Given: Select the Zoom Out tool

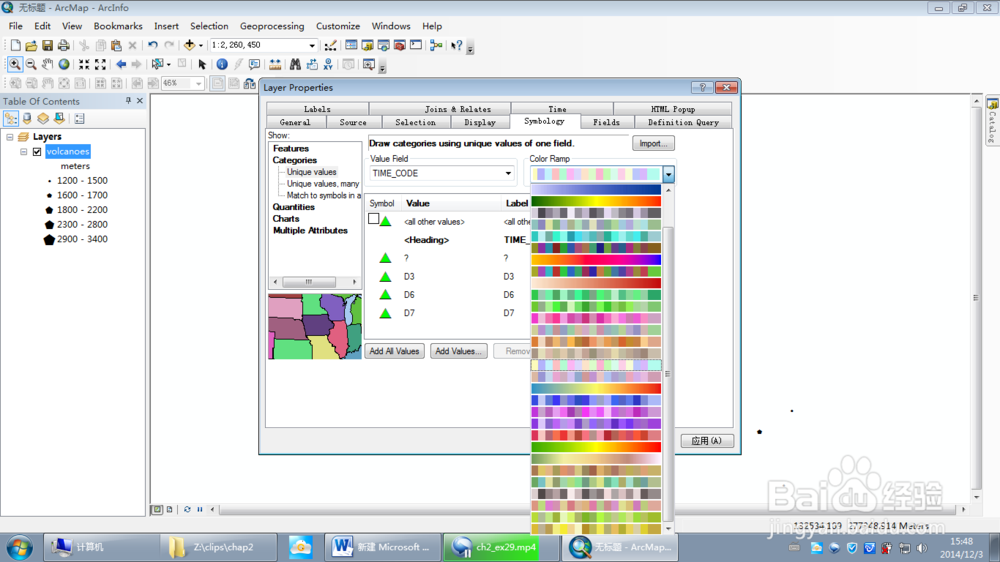Looking at the screenshot, I should click(31, 64).
